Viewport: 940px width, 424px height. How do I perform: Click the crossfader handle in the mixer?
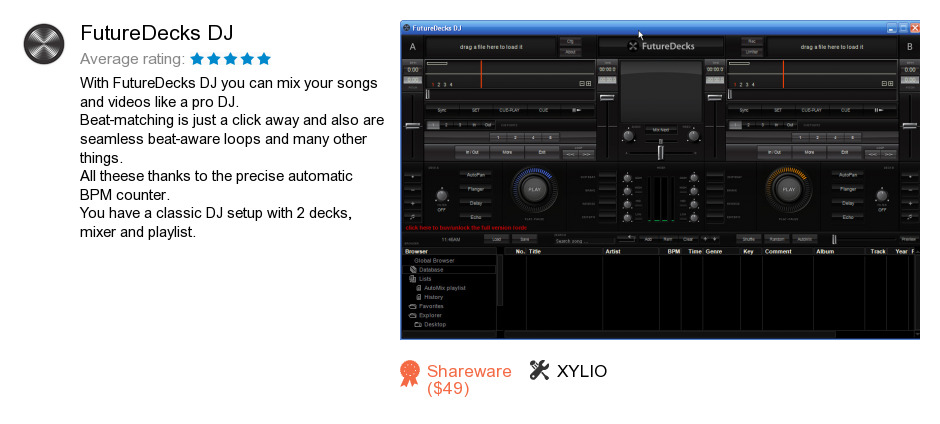pos(661,154)
